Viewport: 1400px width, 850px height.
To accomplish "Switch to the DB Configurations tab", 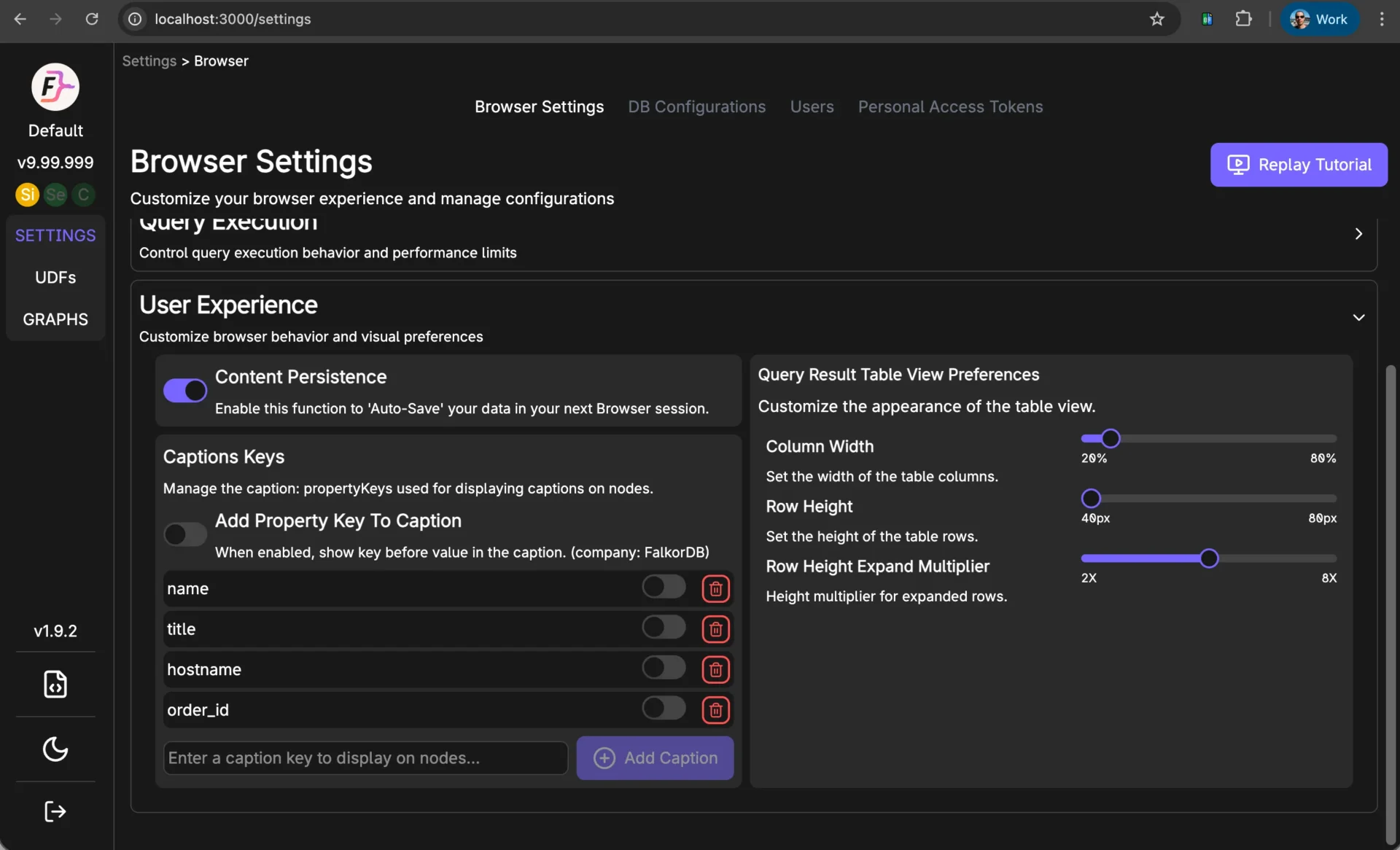I will coord(696,106).
